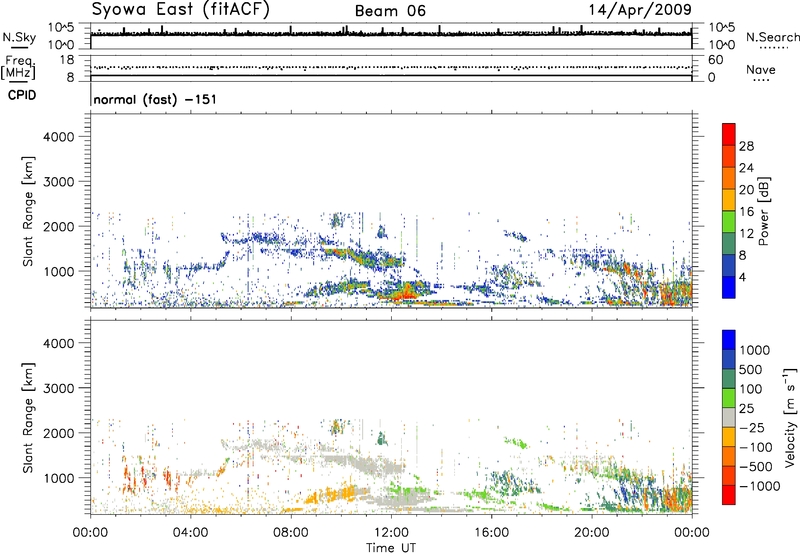The width and height of the screenshot is (800, 554).
Task: Click the velocity colorbar segment between -25 and -100
Action: 729,437
